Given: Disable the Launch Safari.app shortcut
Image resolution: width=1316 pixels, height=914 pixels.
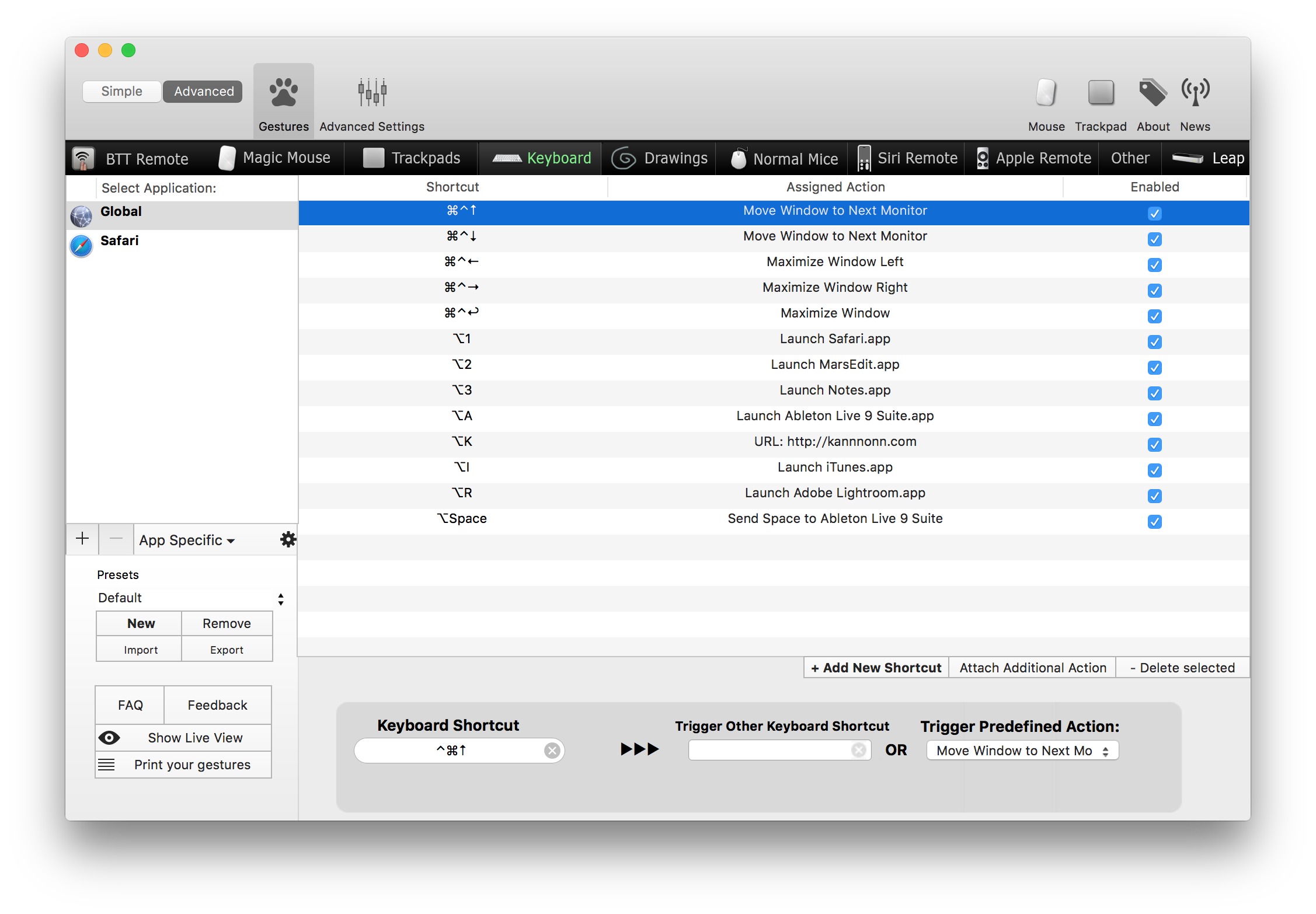Looking at the screenshot, I should click(1155, 340).
